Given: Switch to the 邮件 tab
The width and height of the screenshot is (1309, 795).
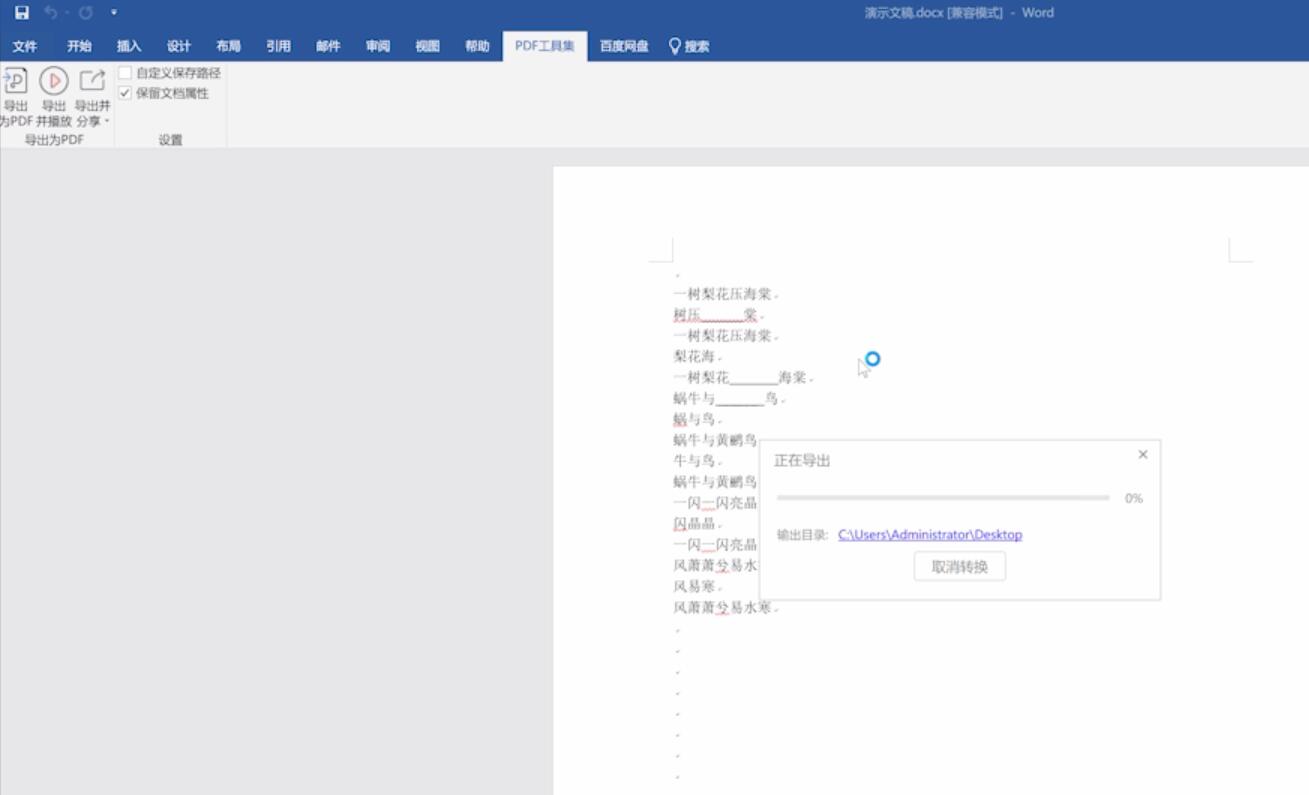Looking at the screenshot, I should point(328,46).
